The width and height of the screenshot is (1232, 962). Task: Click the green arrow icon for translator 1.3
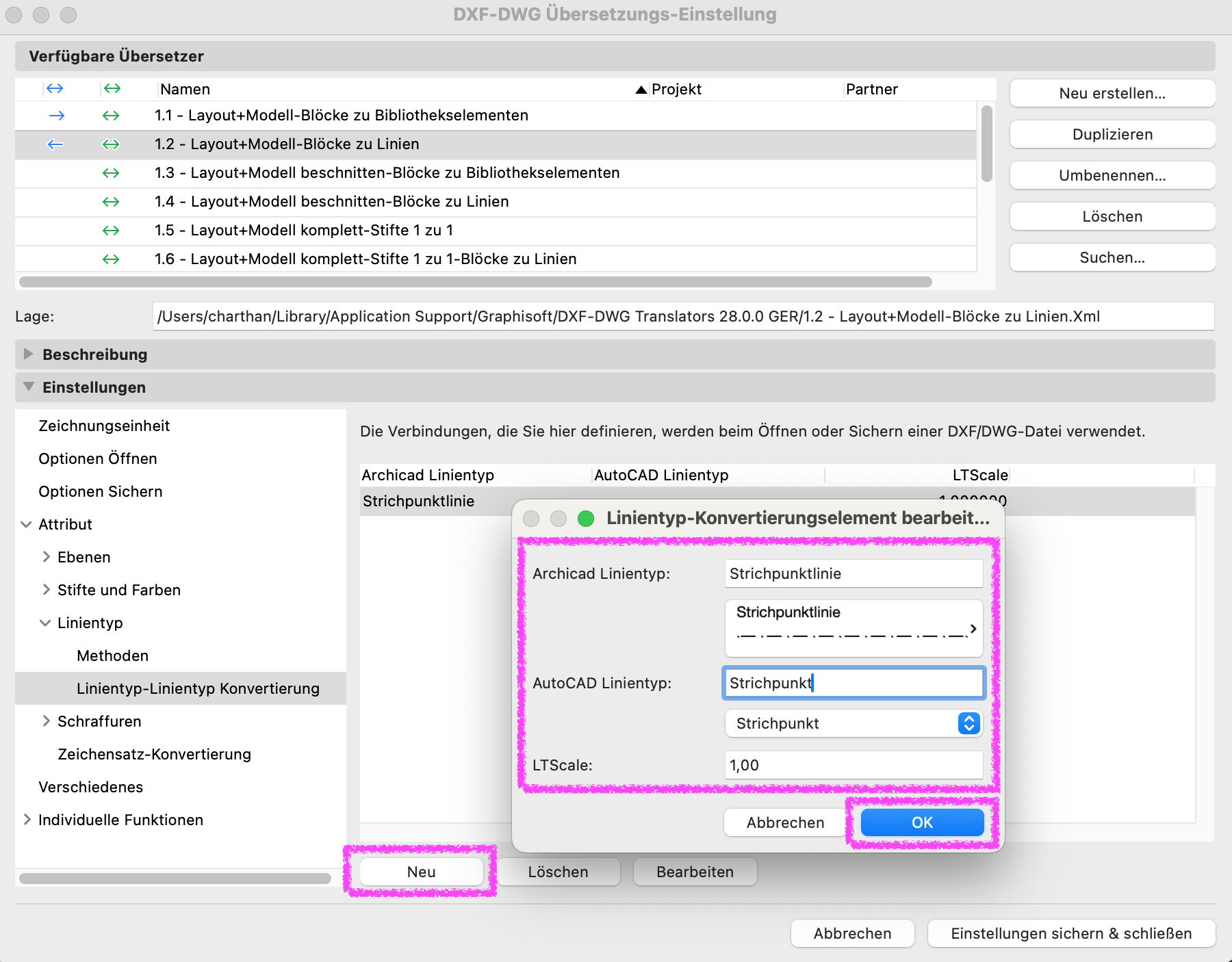tap(111, 173)
